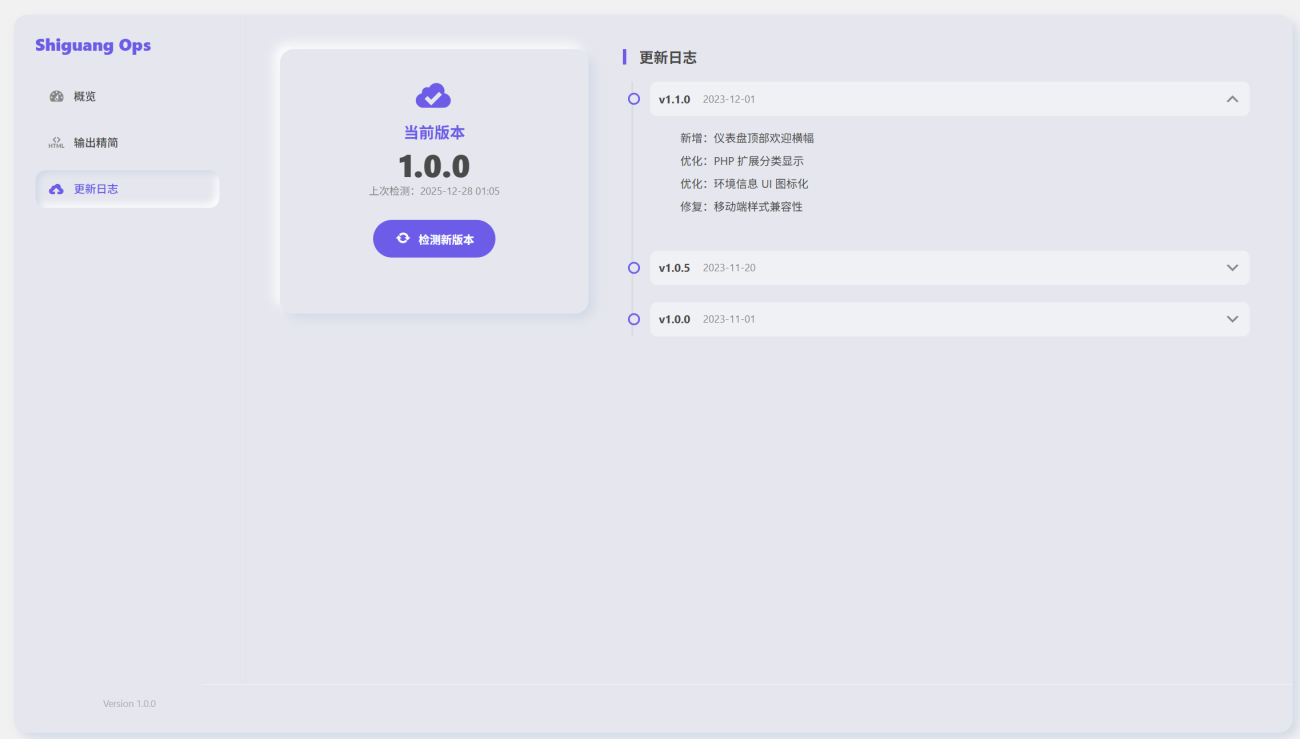
Task: Go to the 输出精简 sidebar menu label
Action: [x=96, y=143]
